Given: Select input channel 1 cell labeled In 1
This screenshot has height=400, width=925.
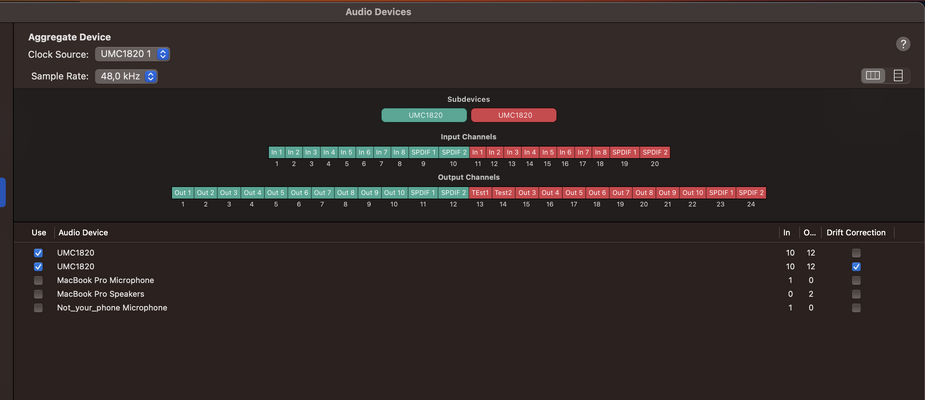Looking at the screenshot, I should [277, 152].
